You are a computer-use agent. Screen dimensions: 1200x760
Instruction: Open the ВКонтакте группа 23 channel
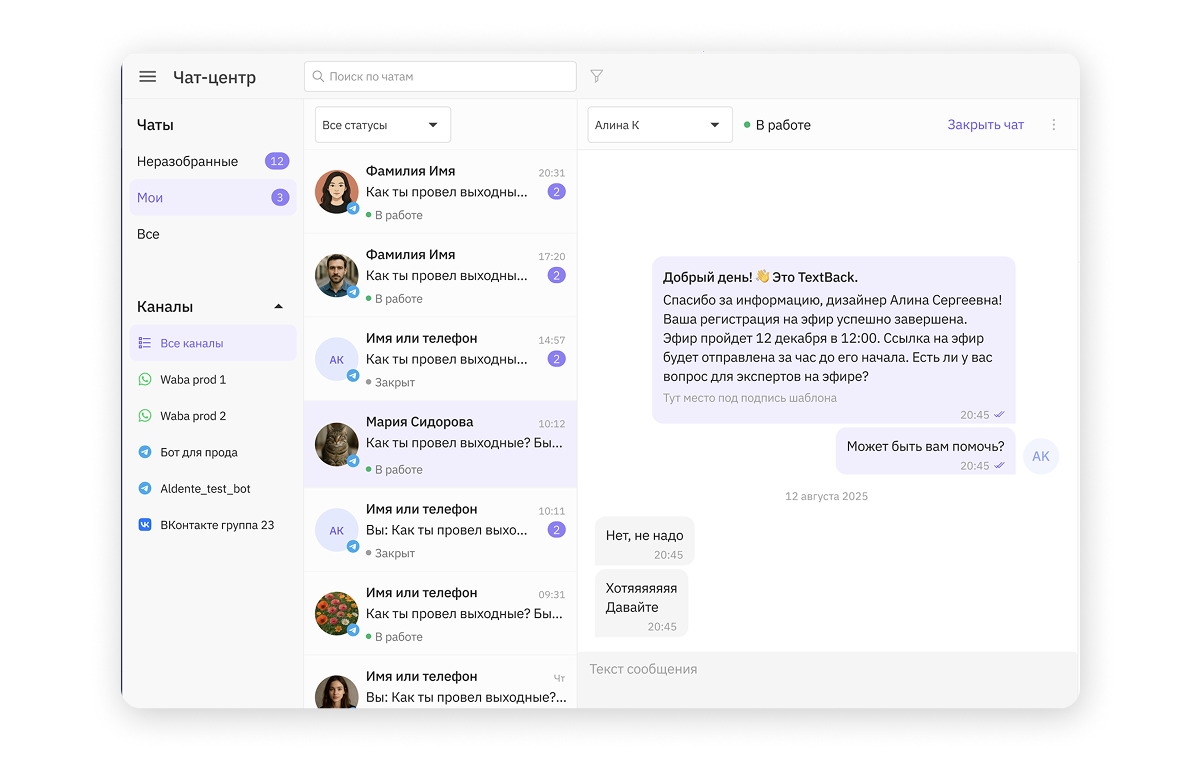tap(216, 525)
